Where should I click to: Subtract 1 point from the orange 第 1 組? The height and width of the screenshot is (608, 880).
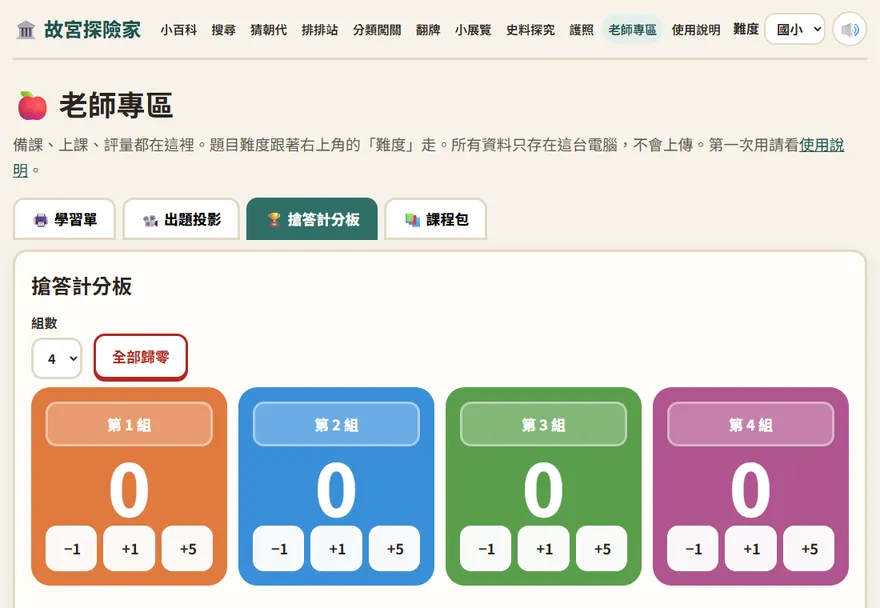71,548
